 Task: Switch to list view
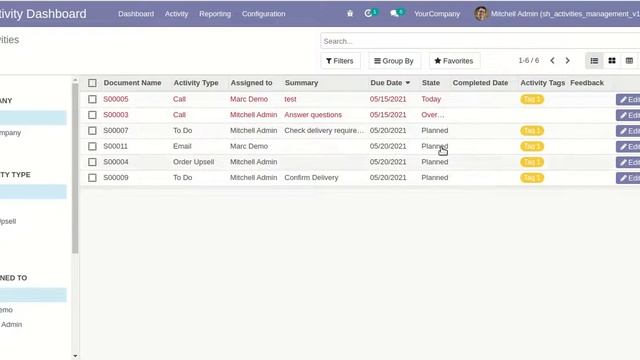point(594,61)
